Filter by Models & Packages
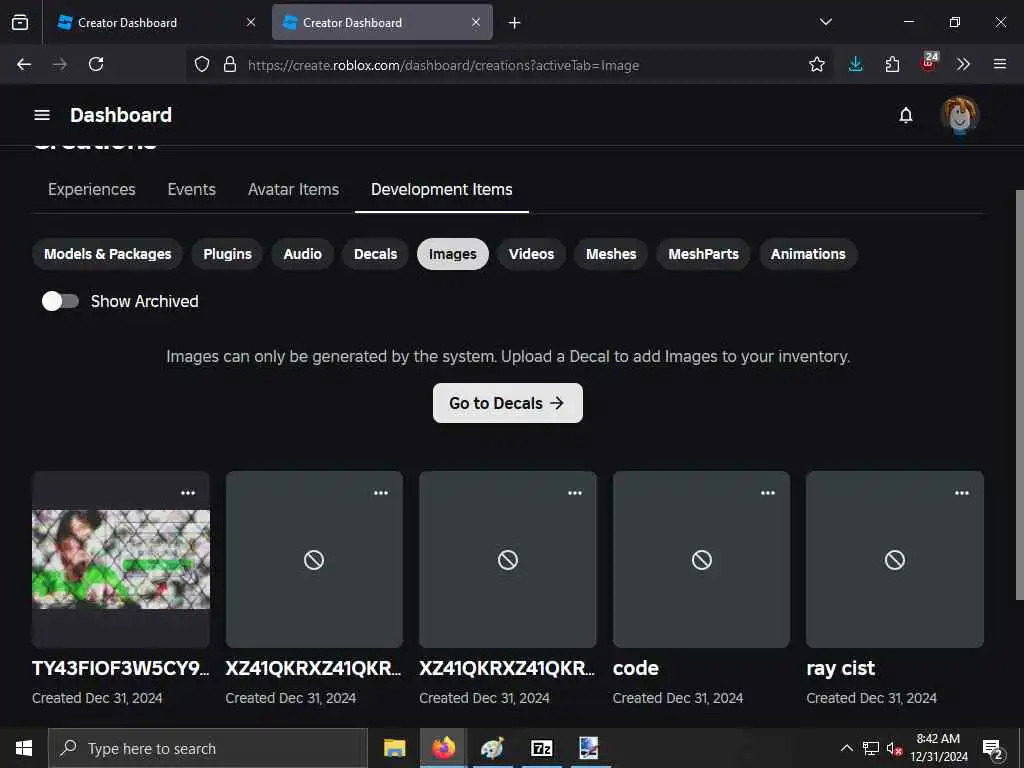 tap(108, 254)
